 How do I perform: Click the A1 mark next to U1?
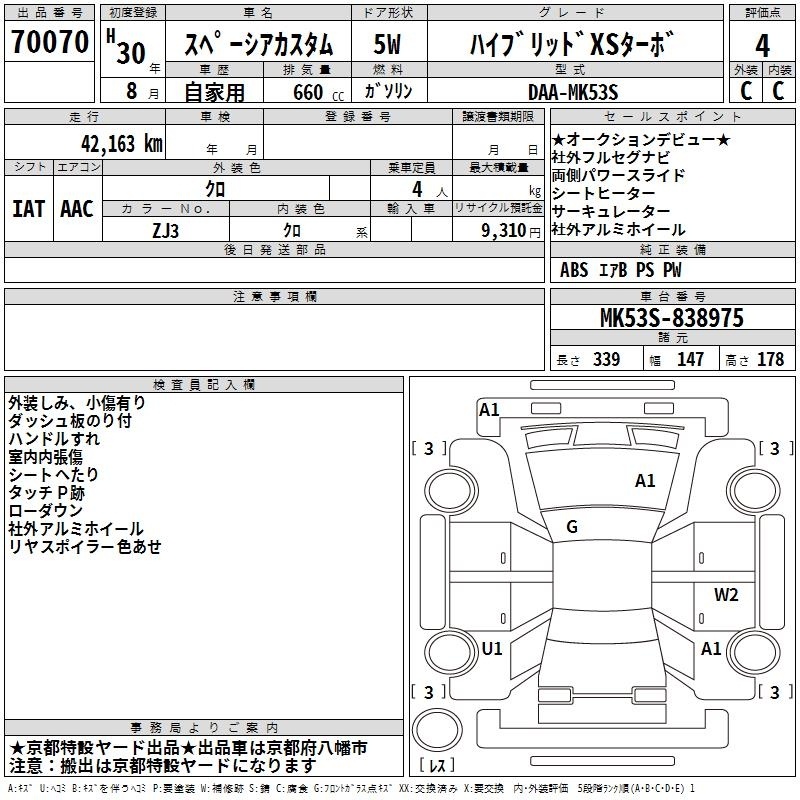(x=711, y=649)
